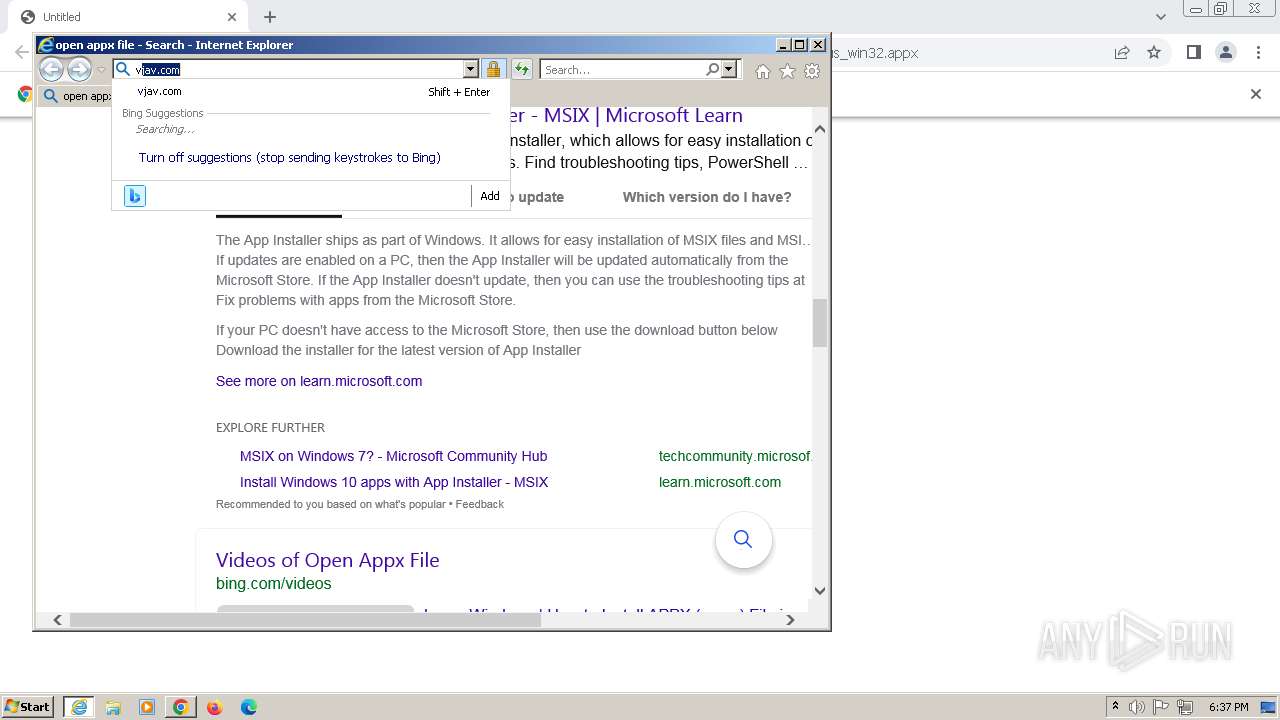Click the IE Search box
This screenshot has width=1280, height=720.
point(623,69)
